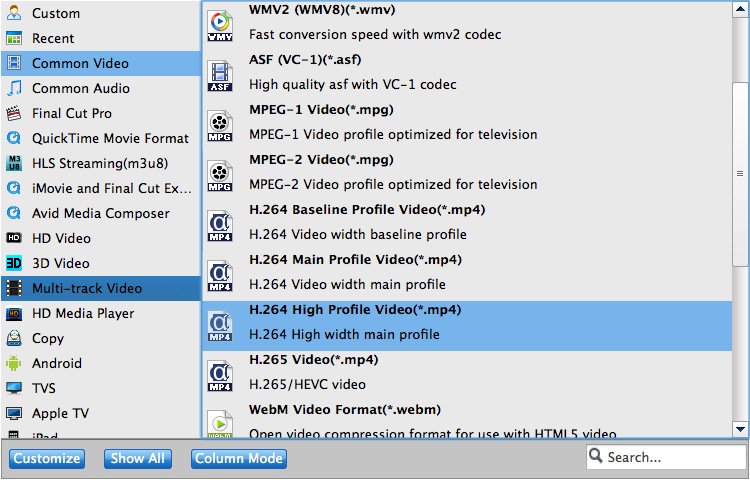
Task: Click the WMV2 format file icon
Action: 220,26
